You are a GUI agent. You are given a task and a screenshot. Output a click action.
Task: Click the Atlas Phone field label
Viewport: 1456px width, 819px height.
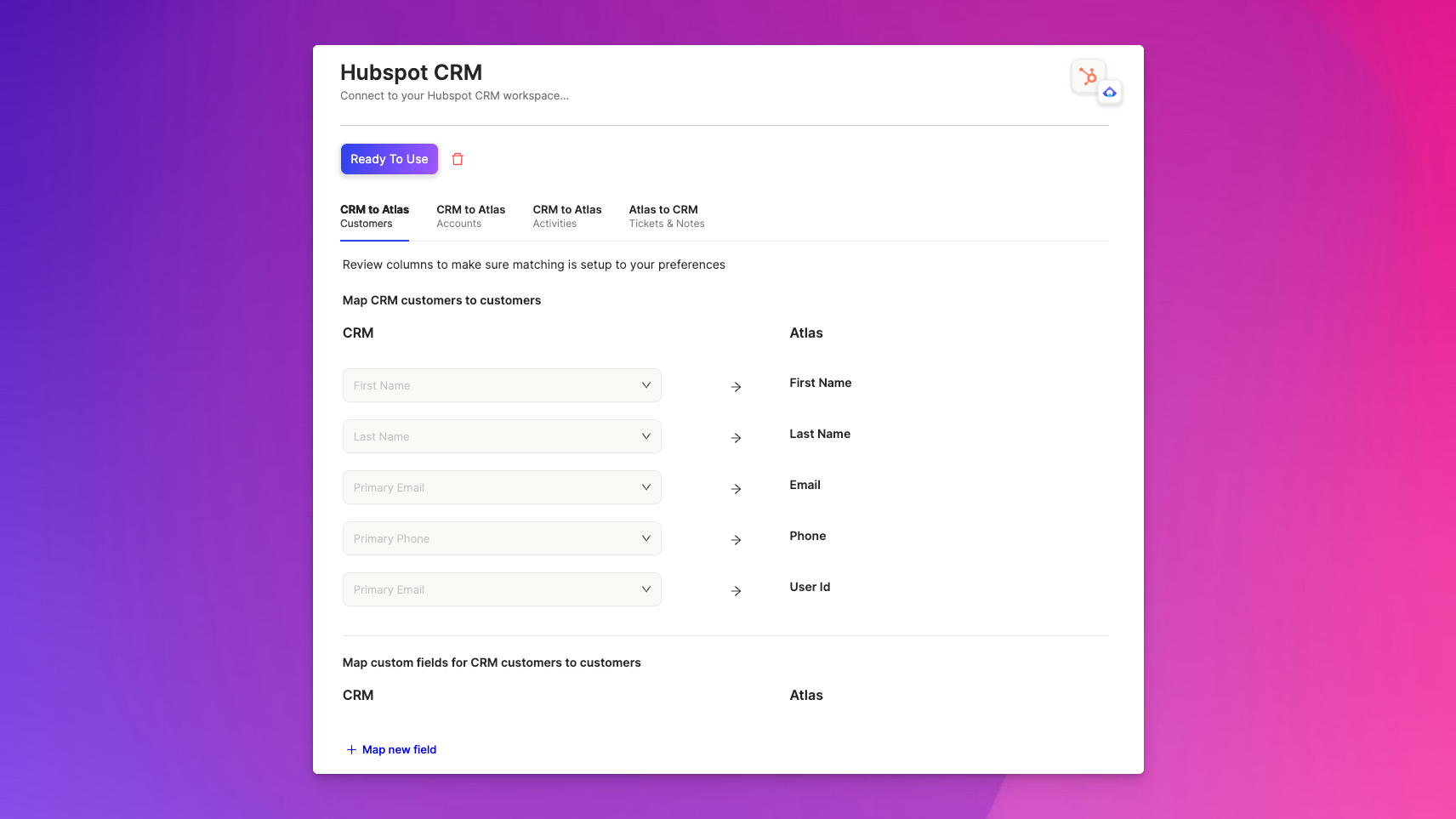coord(807,536)
